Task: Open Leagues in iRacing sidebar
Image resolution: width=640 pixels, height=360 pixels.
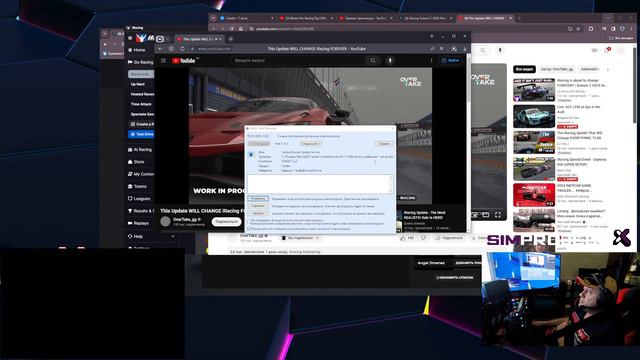Action: 139,199
